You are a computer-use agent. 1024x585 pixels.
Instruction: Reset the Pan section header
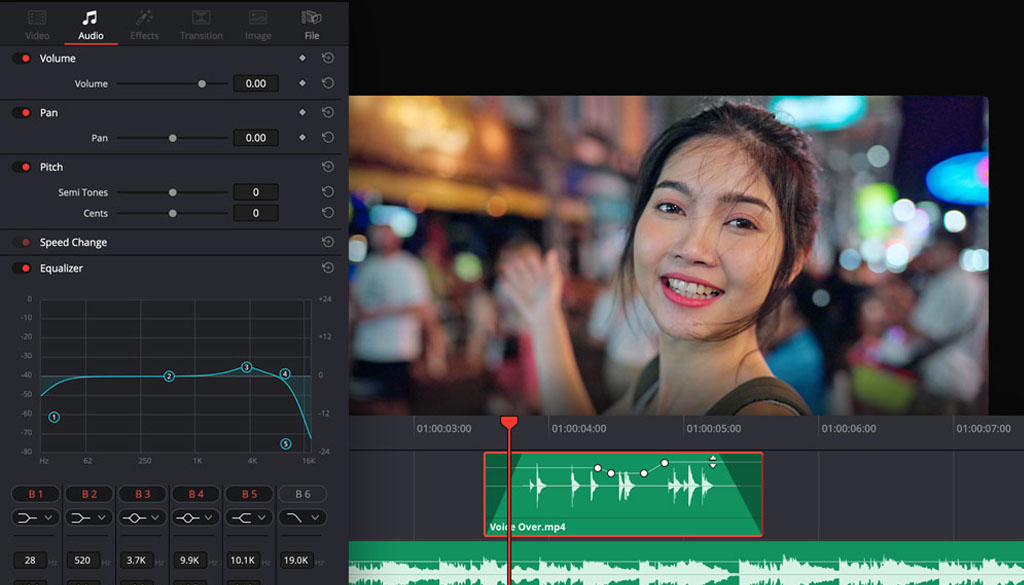[328, 112]
